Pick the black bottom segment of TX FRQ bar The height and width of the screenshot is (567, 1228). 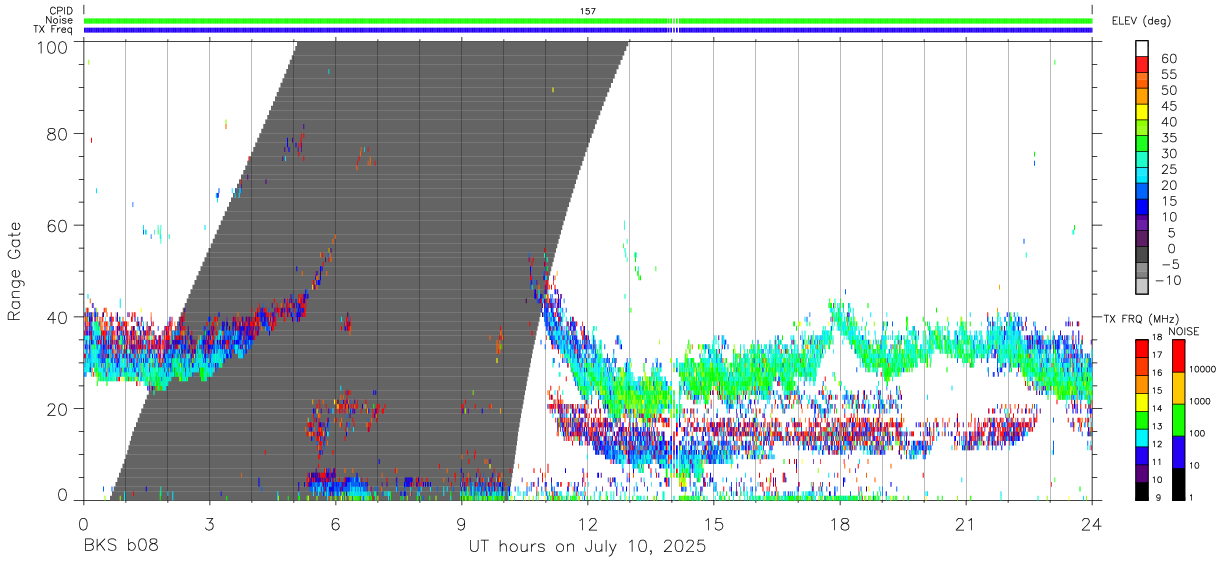coord(1141,489)
